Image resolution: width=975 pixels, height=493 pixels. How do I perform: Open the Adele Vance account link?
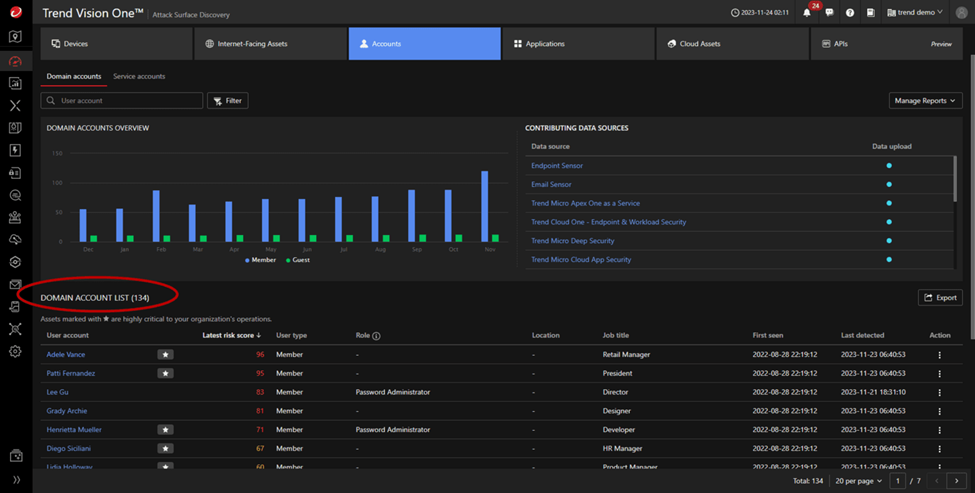pyautogui.click(x=66, y=354)
